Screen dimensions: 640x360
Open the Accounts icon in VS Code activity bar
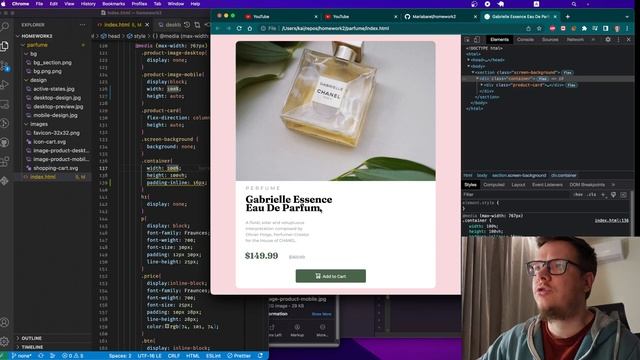tap(5, 322)
